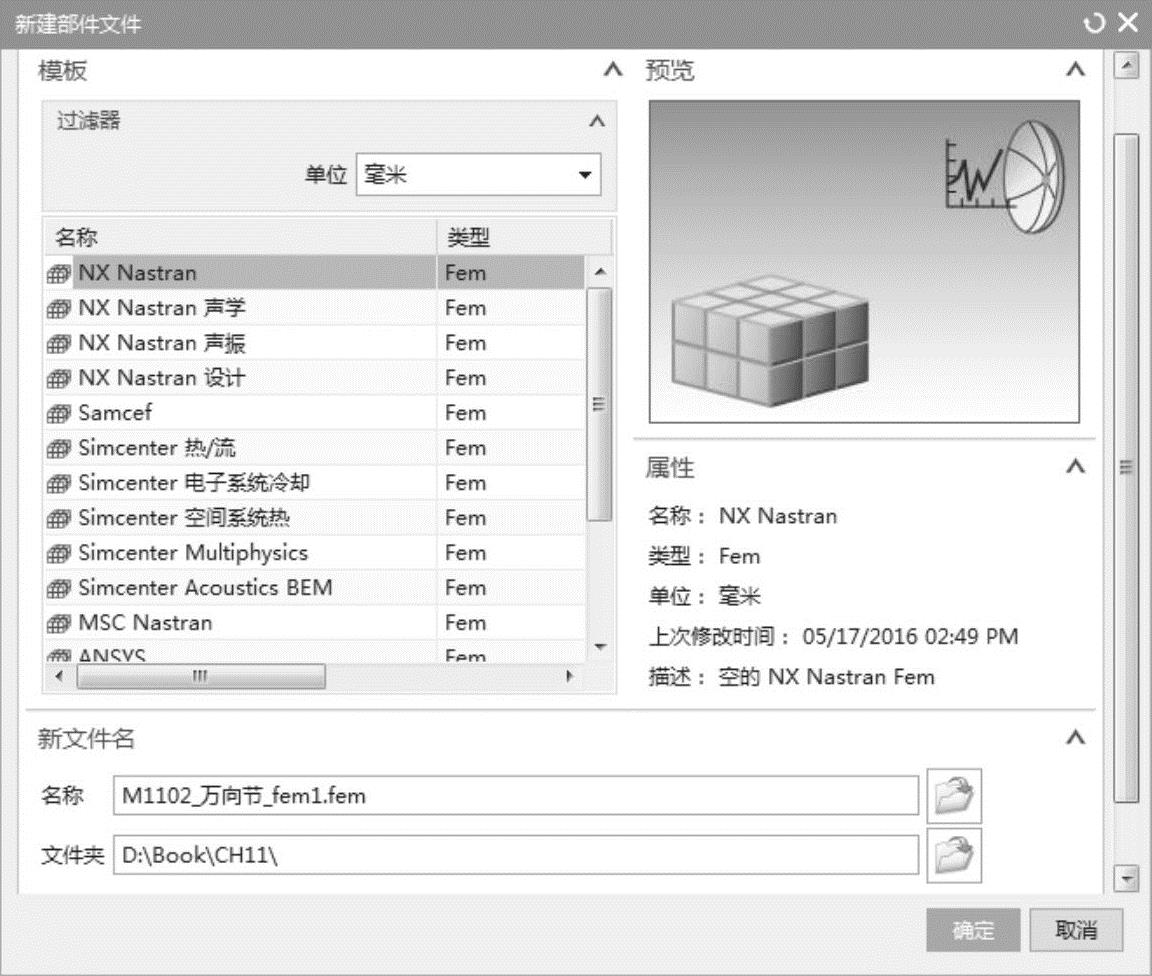
Task: Browse for new file name
Action: click(x=954, y=795)
